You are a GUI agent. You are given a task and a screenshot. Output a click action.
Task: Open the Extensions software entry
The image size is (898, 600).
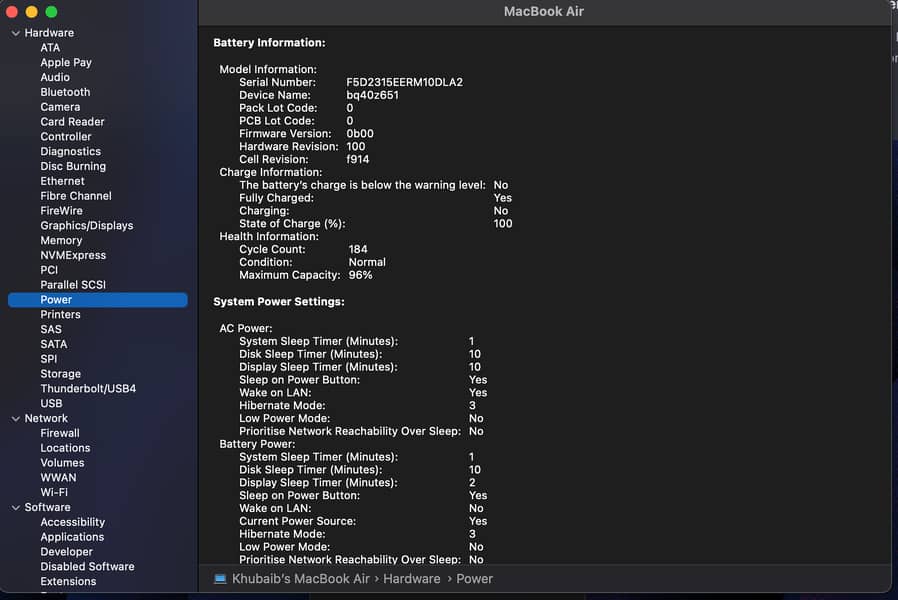[x=68, y=581]
